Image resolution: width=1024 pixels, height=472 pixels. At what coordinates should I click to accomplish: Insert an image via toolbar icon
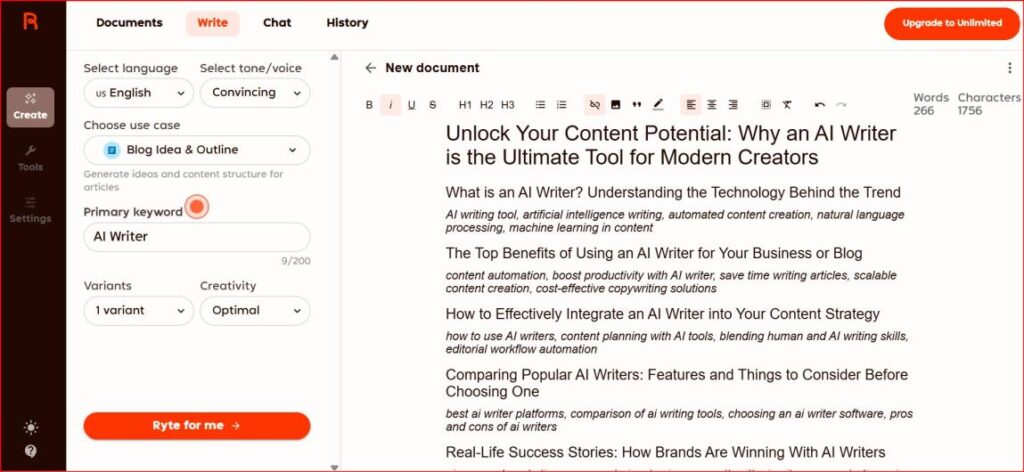point(615,104)
